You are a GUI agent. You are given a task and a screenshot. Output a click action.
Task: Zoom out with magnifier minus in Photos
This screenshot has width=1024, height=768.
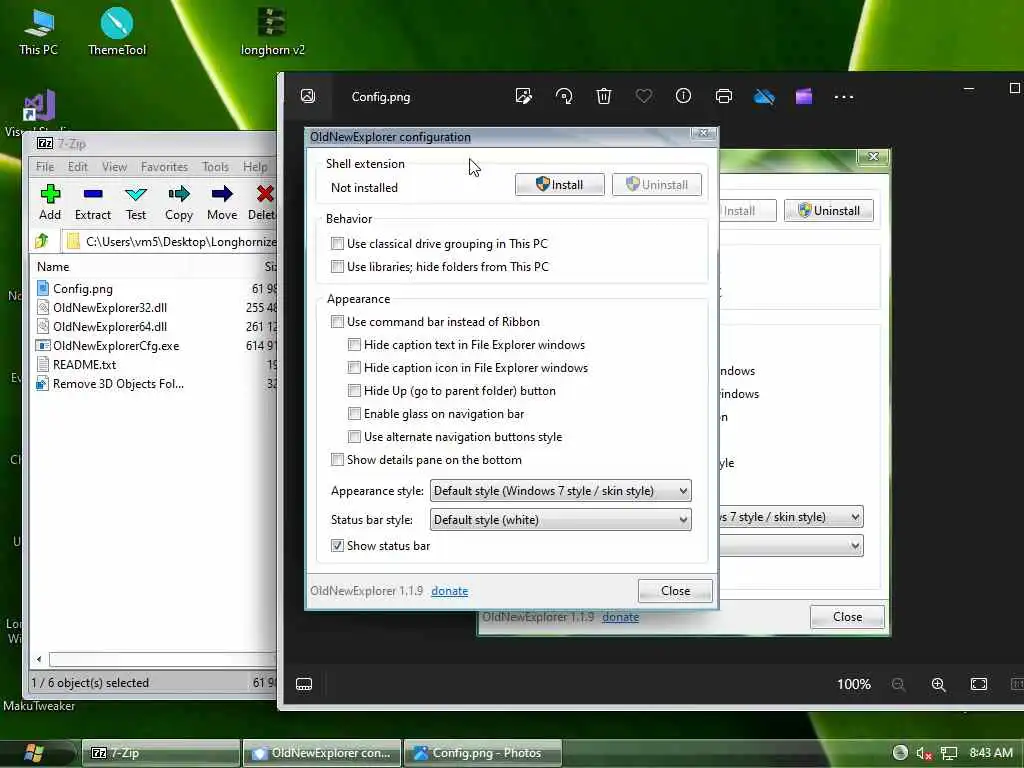899,684
